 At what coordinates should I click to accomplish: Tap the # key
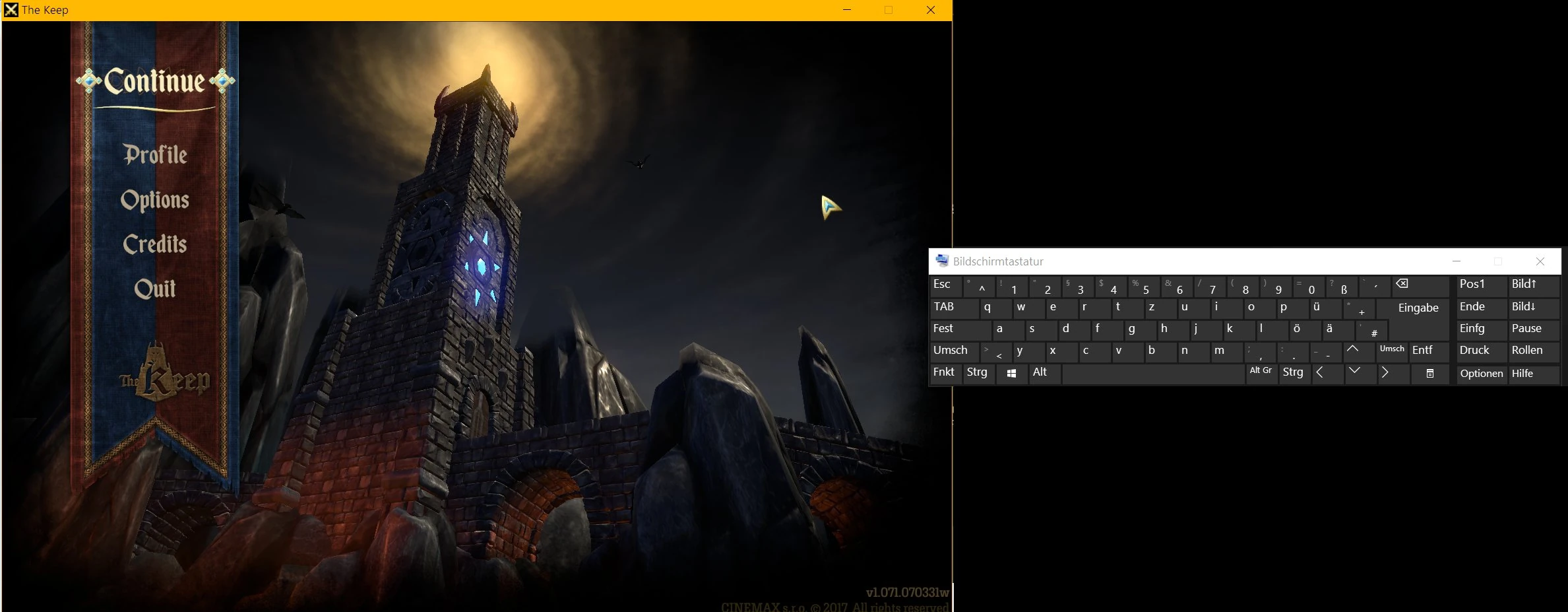(1371, 329)
